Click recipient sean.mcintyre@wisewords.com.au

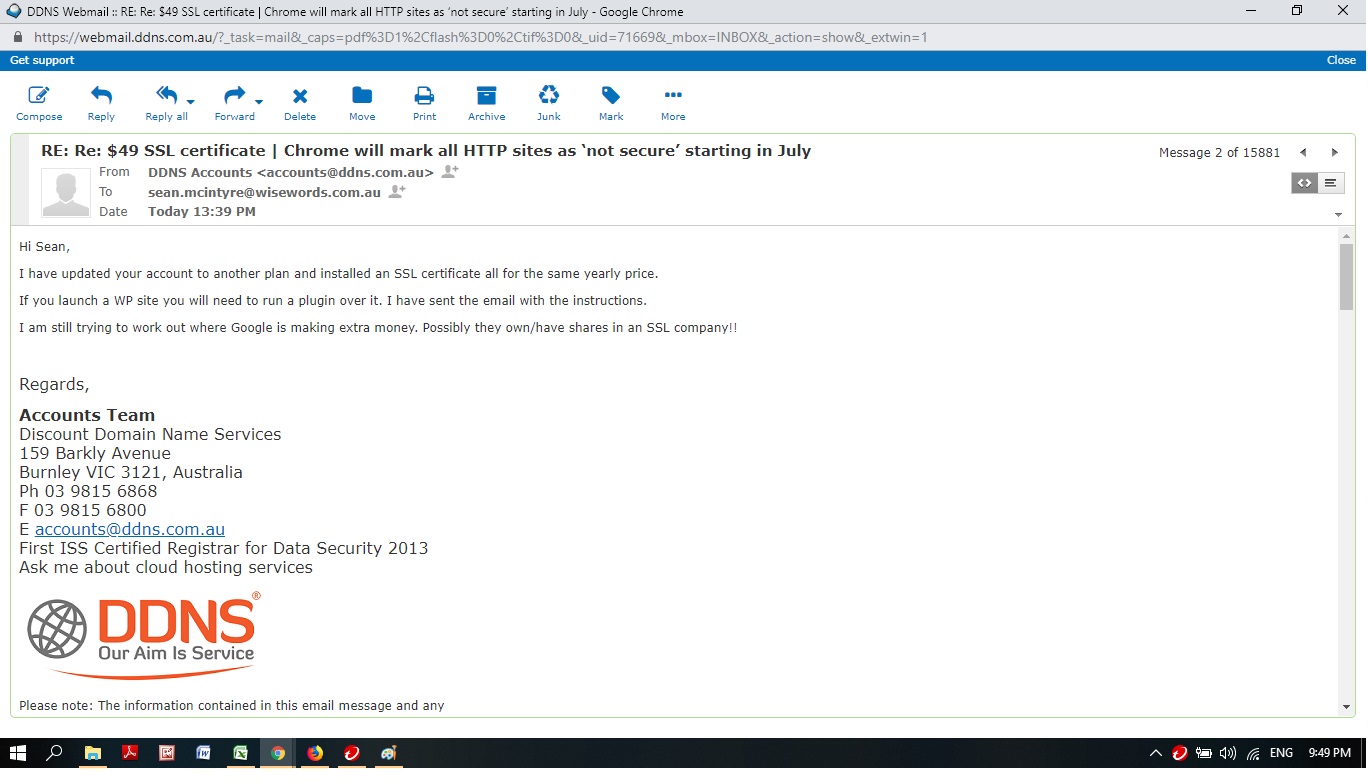(x=264, y=192)
